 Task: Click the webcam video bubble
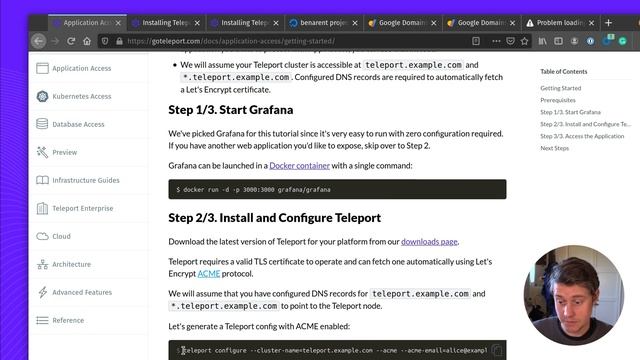pos(573,295)
